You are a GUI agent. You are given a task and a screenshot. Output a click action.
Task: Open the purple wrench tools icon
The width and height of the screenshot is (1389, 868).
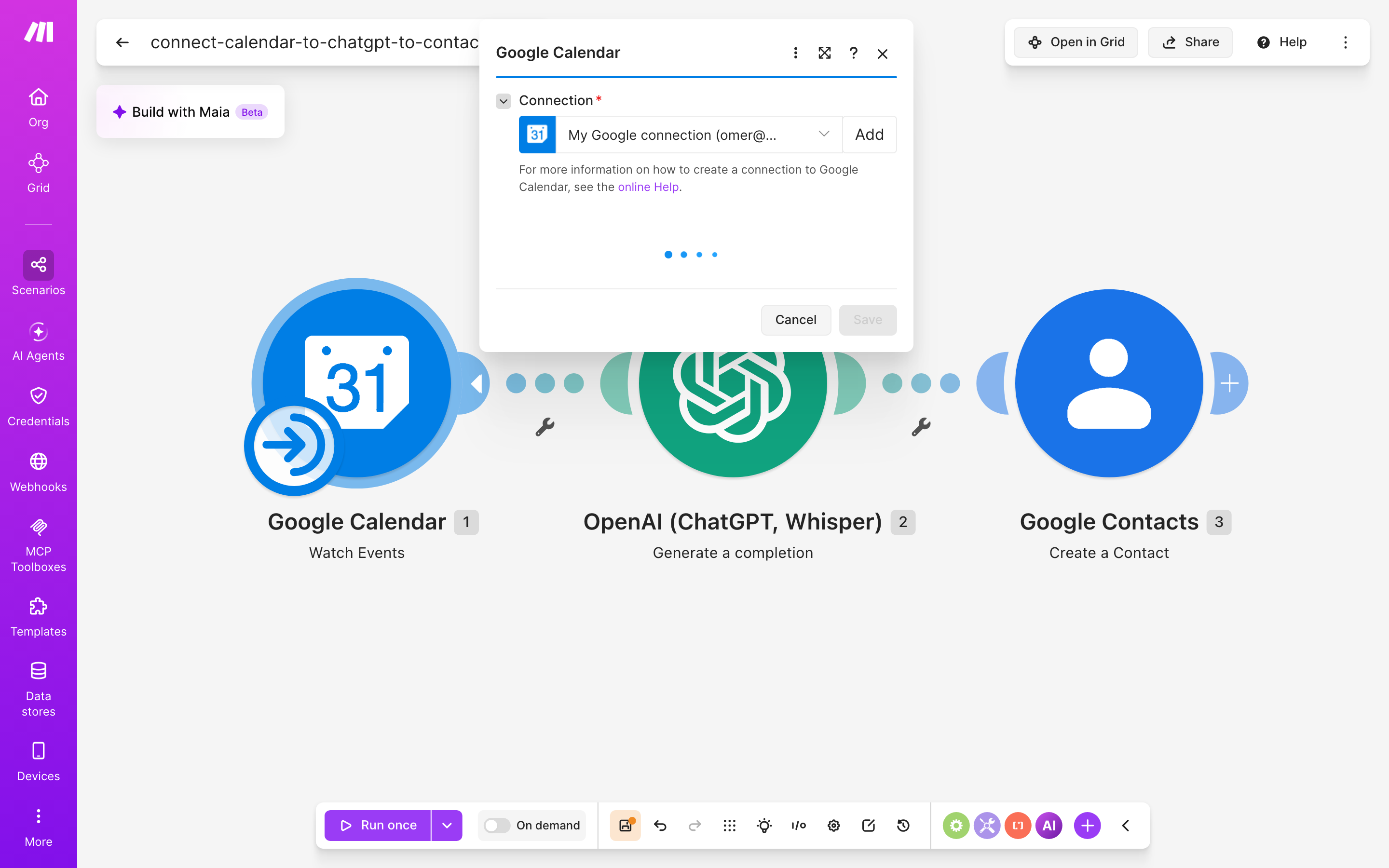(x=987, y=826)
